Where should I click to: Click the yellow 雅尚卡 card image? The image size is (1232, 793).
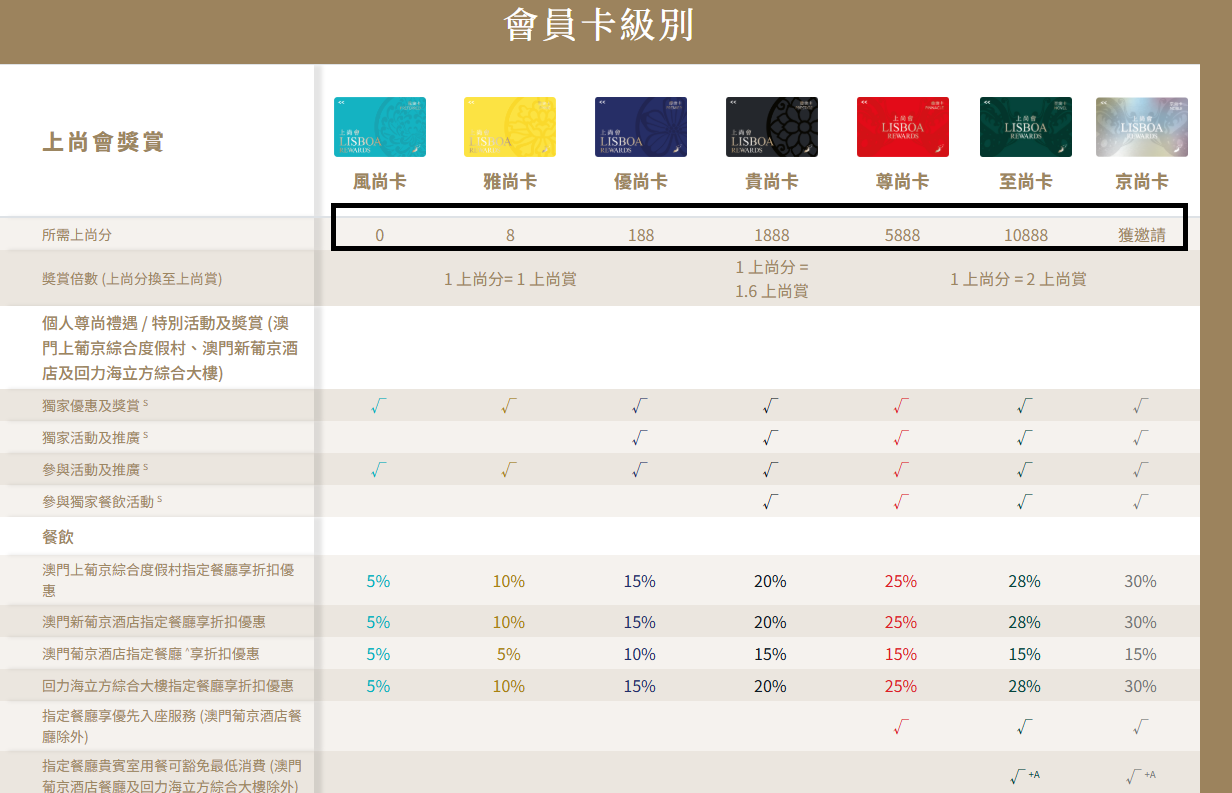509,127
